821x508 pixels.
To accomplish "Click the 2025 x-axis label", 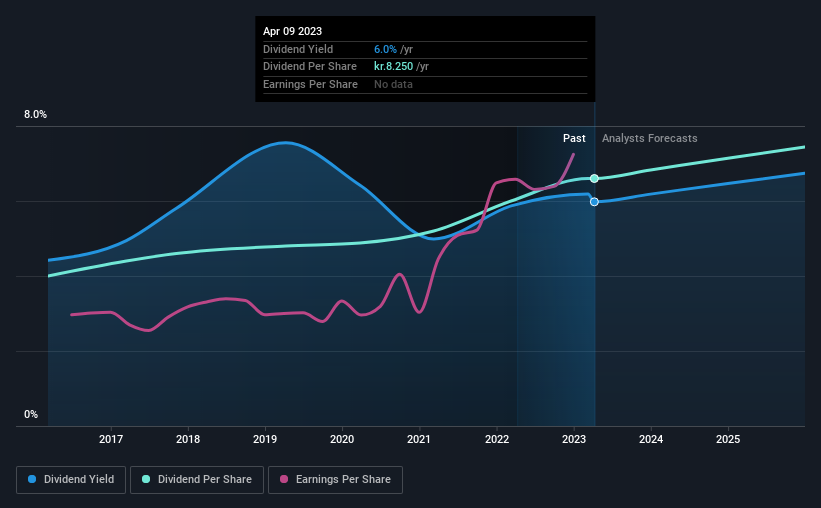I will 728,439.
